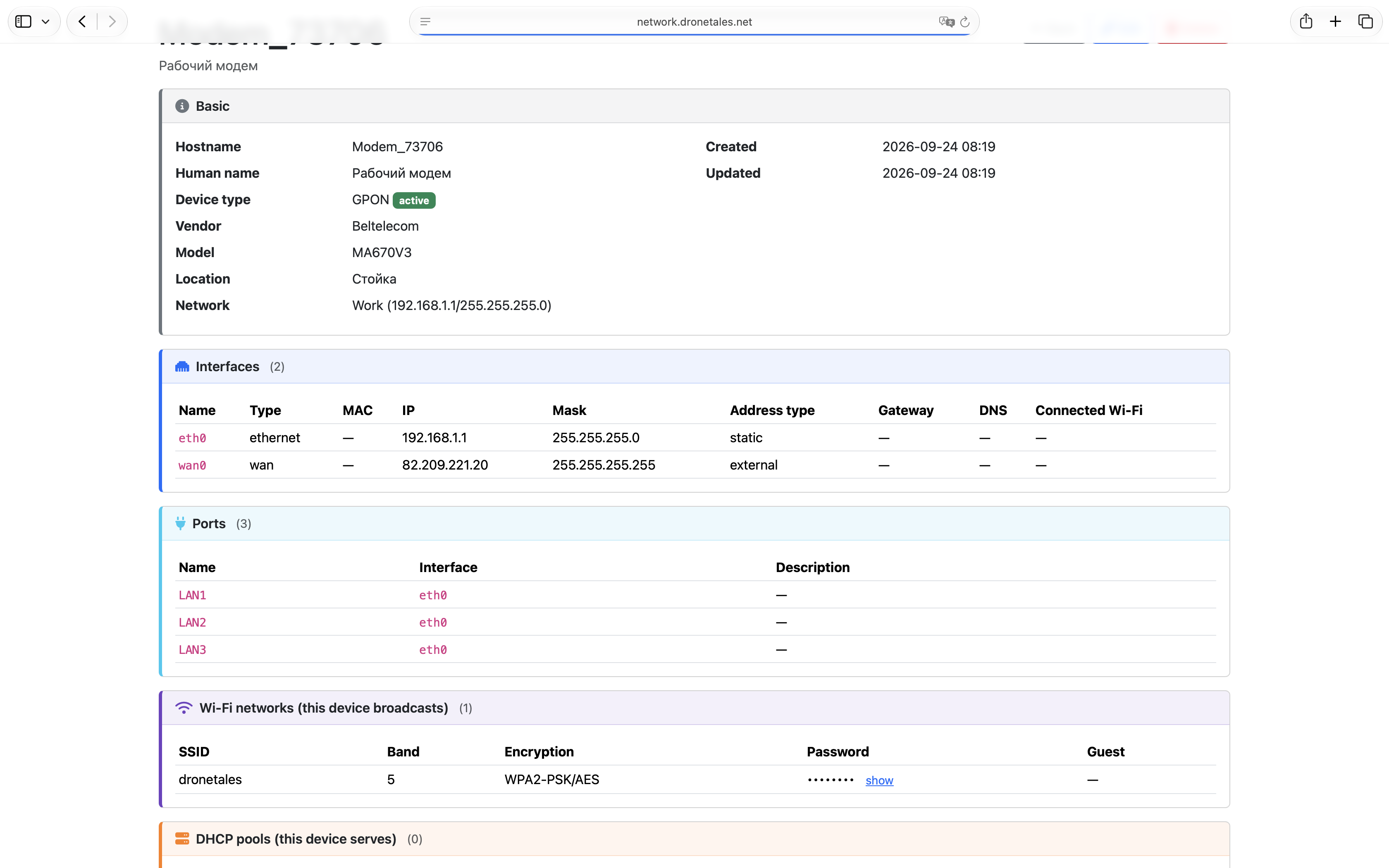
Task: Click the green active status badge
Action: pyautogui.click(x=414, y=200)
